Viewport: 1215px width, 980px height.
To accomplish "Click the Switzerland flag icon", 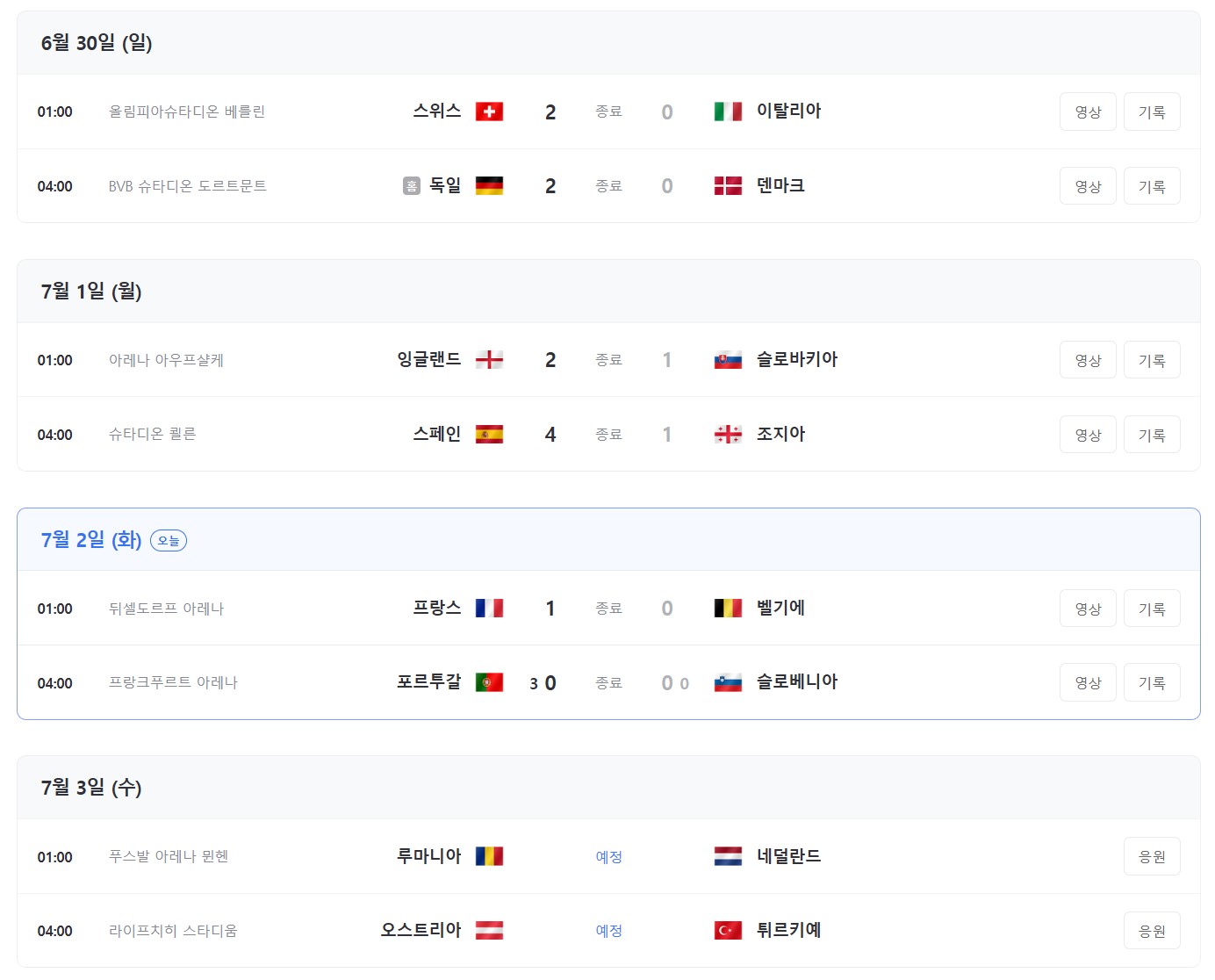I will (x=490, y=112).
